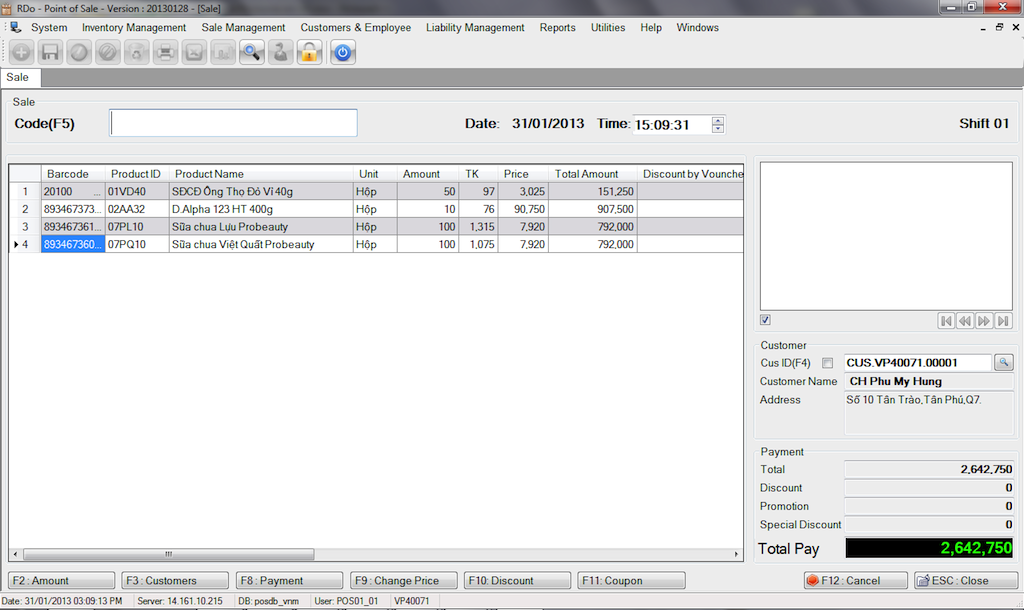Click the horizontal scrollbar under the product grid
1024x610 pixels.
pyautogui.click(x=168, y=554)
